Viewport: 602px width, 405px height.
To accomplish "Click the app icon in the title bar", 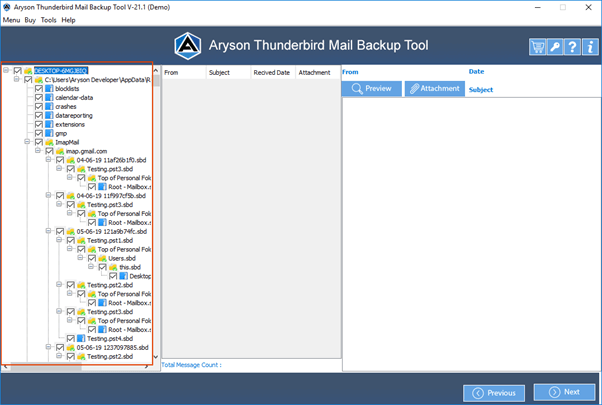I will pyautogui.click(x=7, y=7).
